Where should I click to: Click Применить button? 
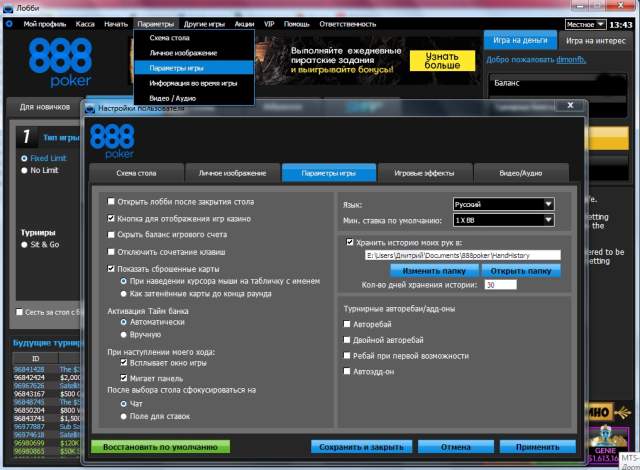(x=538, y=447)
